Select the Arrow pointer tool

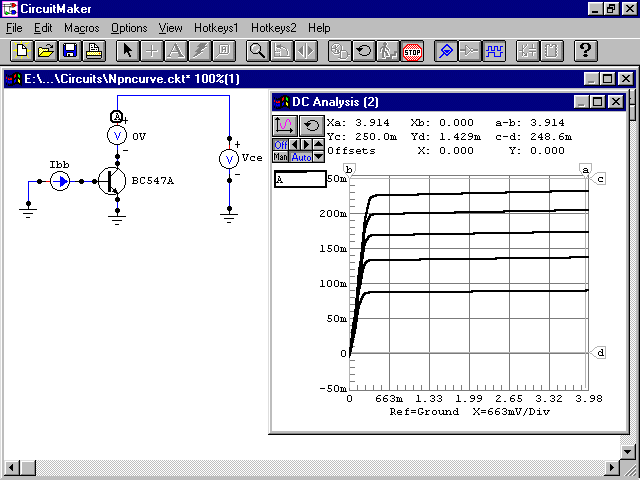tap(127, 50)
